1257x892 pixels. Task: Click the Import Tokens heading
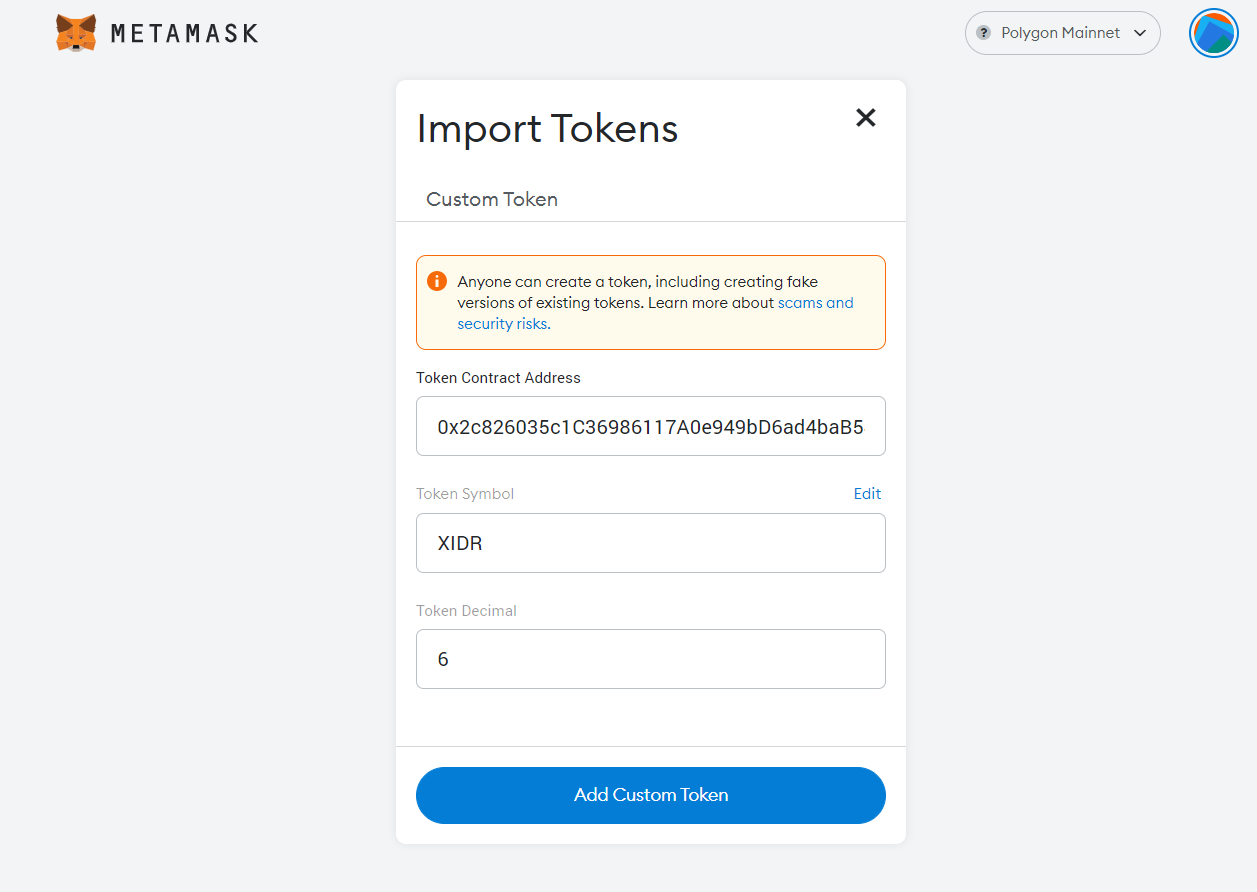(547, 128)
